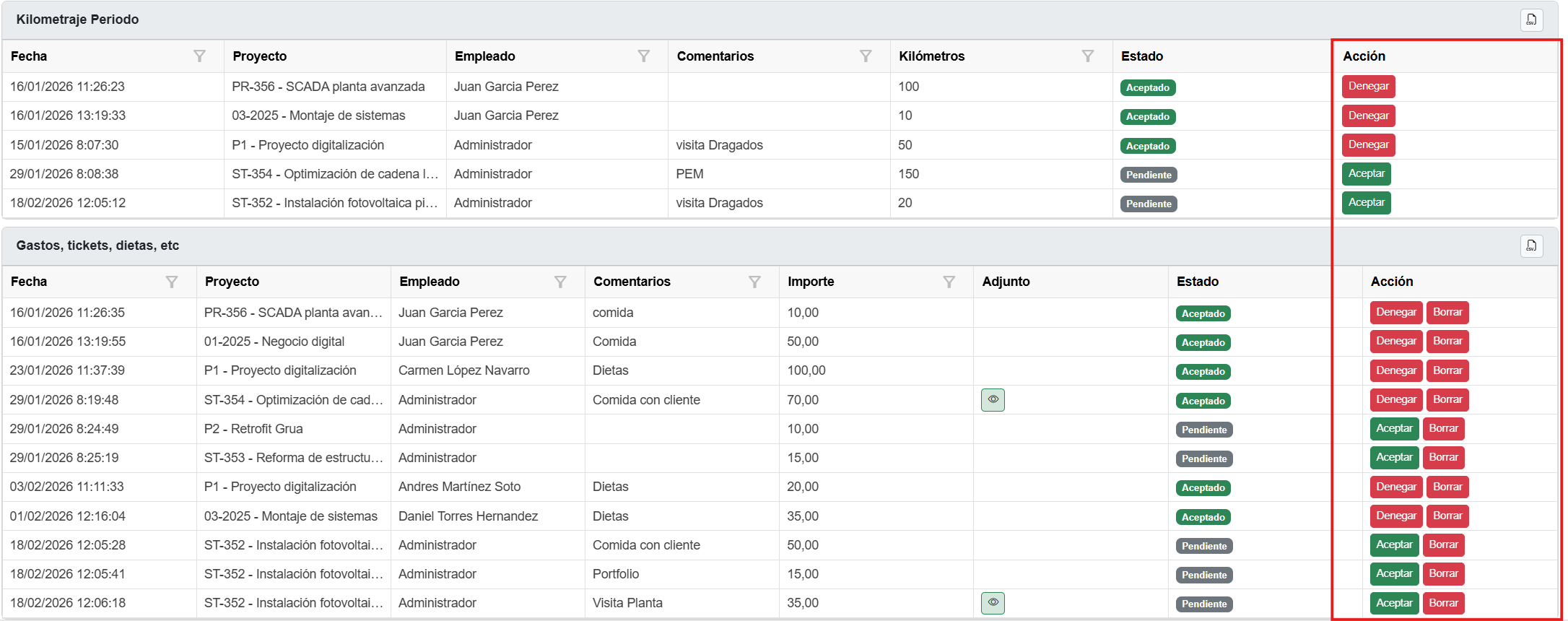Deny Daniel Torres Hernandez's Dietas expense
The image size is (1568, 621).
coord(1395,516)
